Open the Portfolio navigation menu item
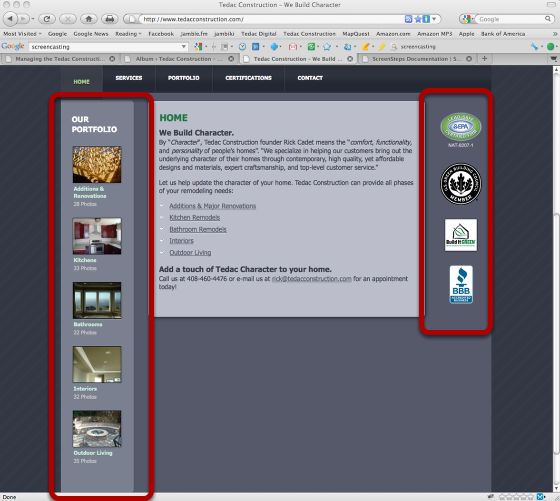Screen dimensions: 560x501 (x=184, y=78)
